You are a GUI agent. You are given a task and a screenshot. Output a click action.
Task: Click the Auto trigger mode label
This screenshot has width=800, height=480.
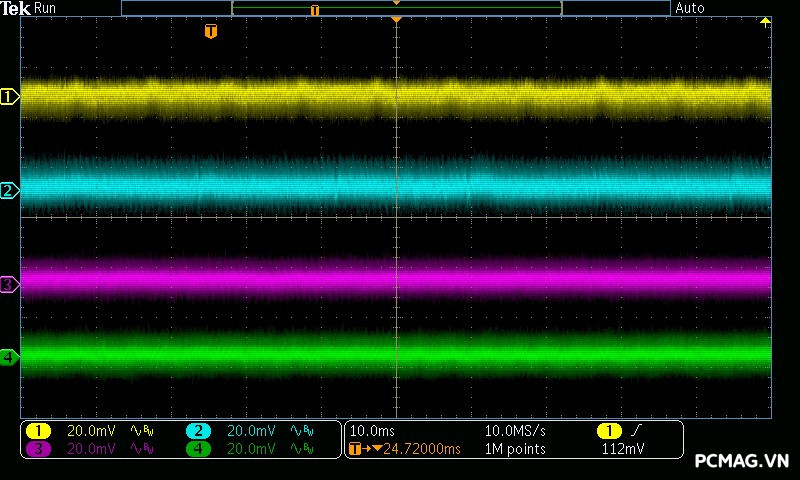point(690,8)
